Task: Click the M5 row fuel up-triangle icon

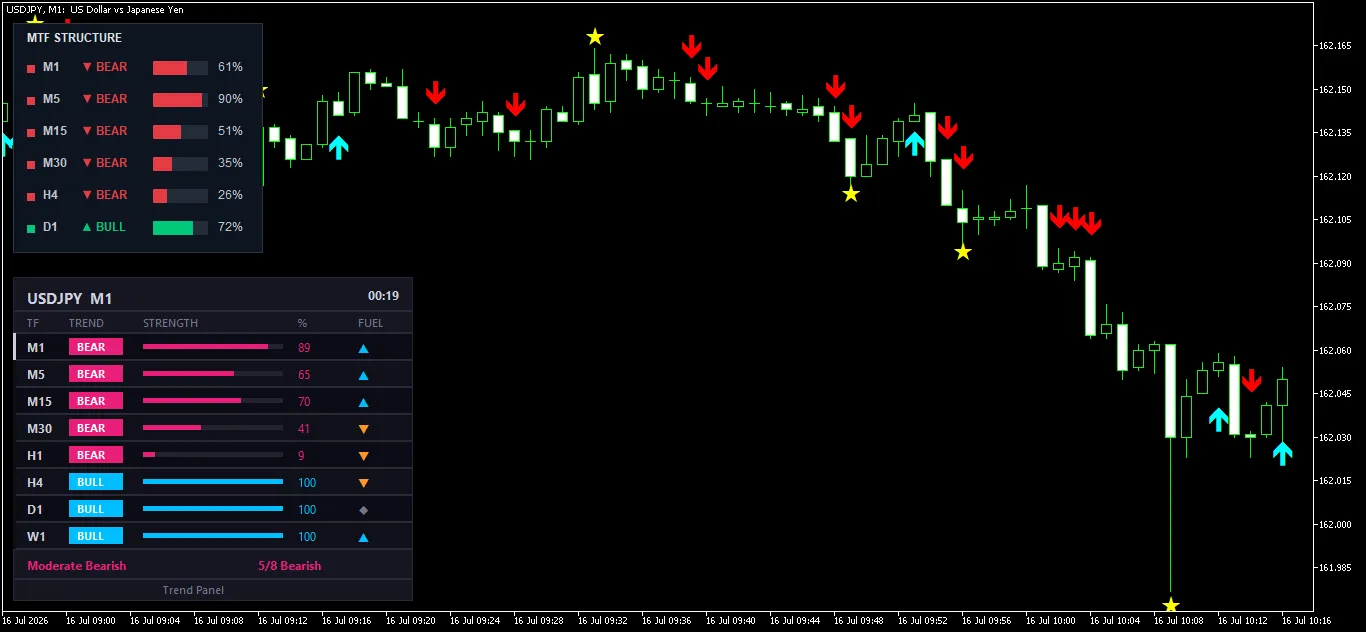Action: click(364, 376)
